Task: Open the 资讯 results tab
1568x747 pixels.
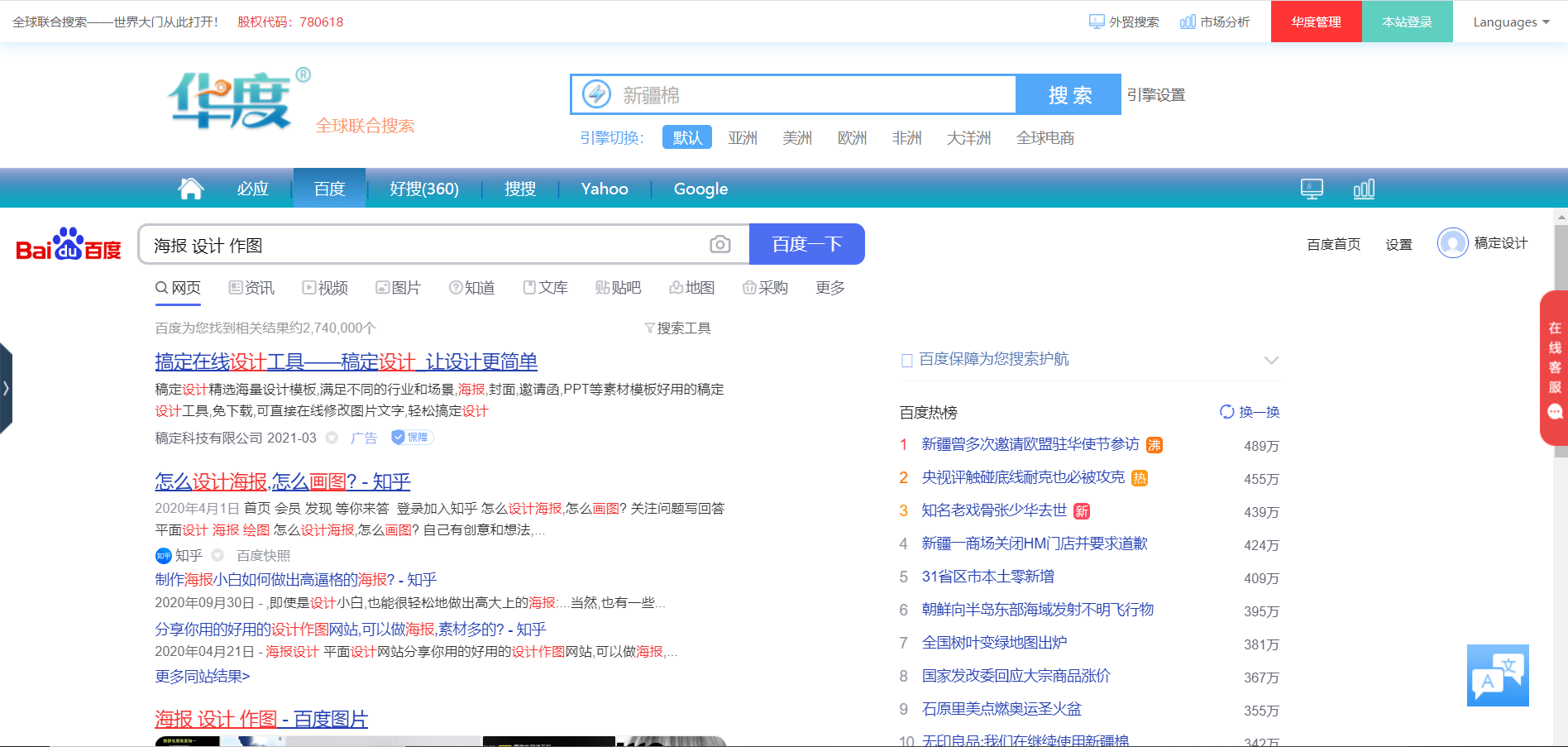Action: pos(251,287)
